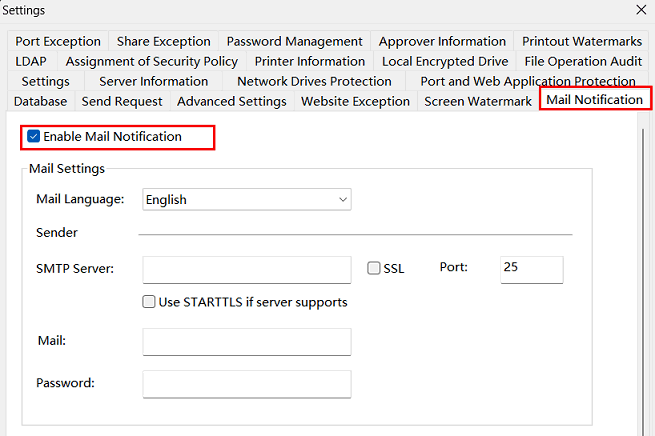655x436 pixels.
Task: Check Use STARTTLS if server supports
Action: 149,302
